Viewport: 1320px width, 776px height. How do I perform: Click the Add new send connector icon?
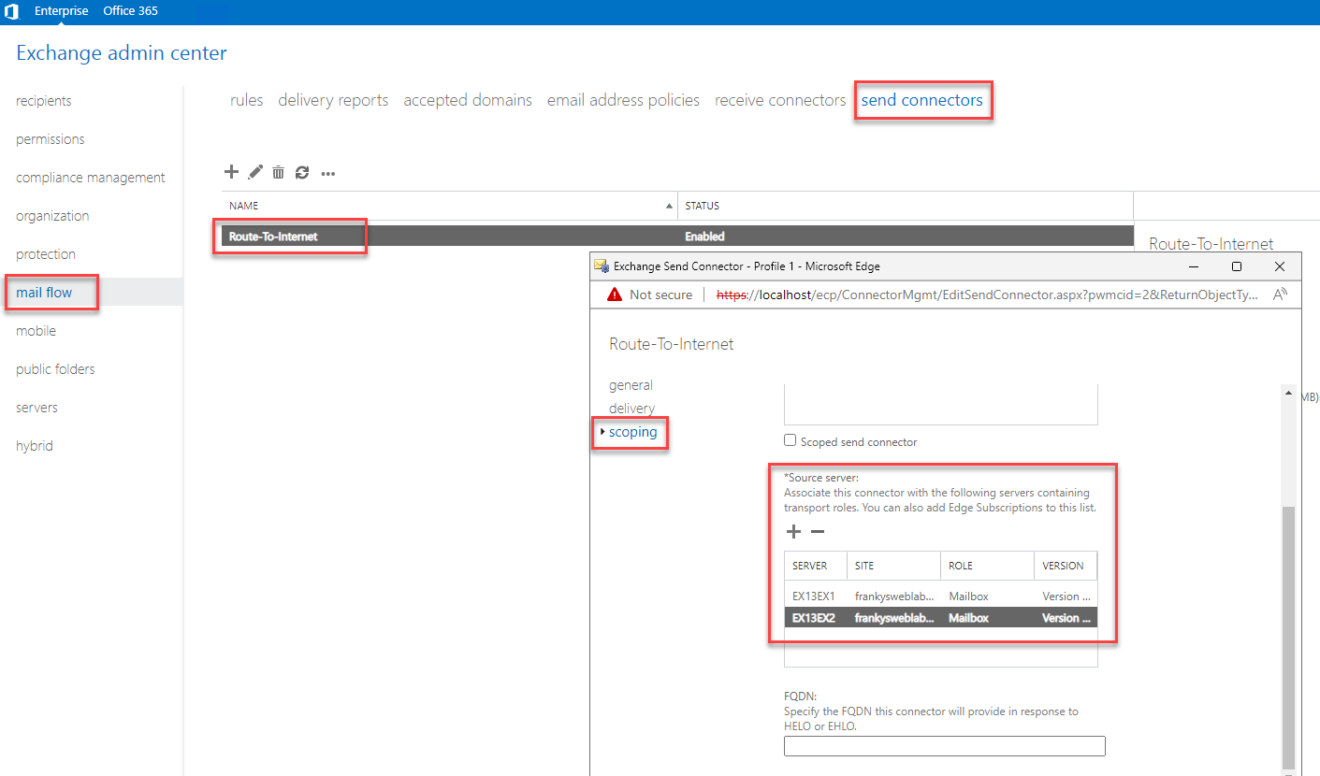(x=231, y=172)
